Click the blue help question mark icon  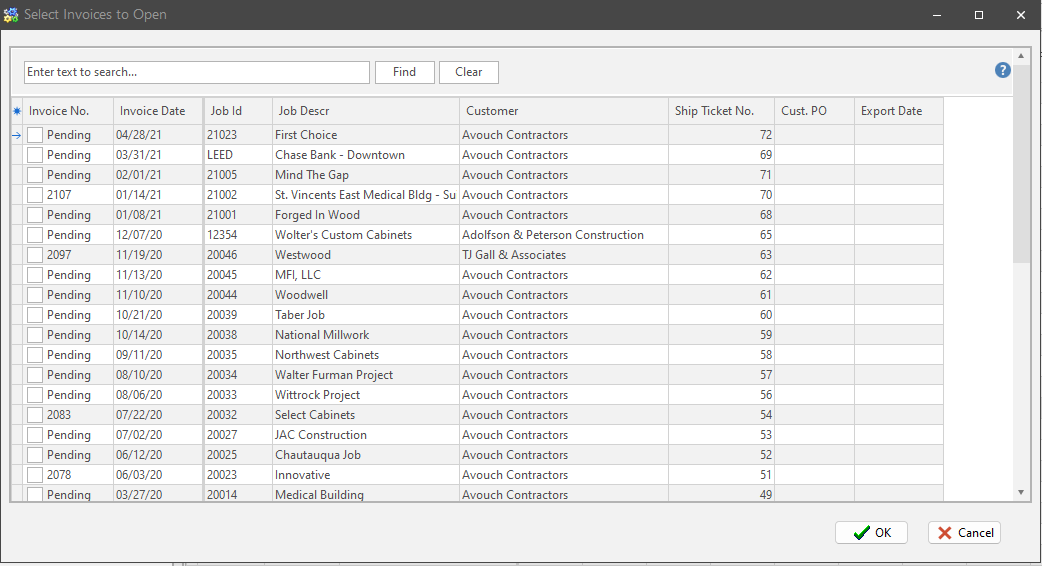tap(1002, 70)
